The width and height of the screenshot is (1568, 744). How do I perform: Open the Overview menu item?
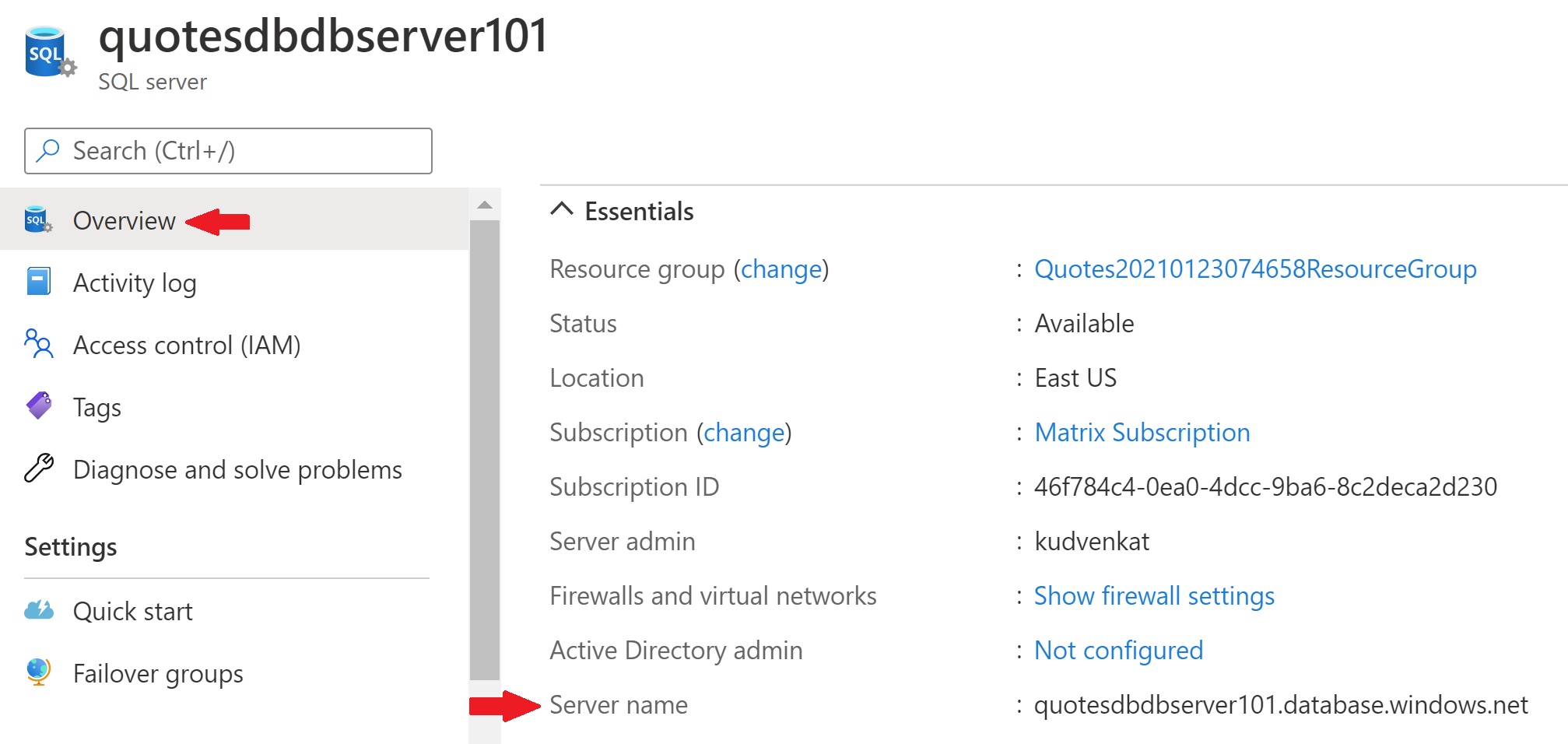(x=234, y=219)
